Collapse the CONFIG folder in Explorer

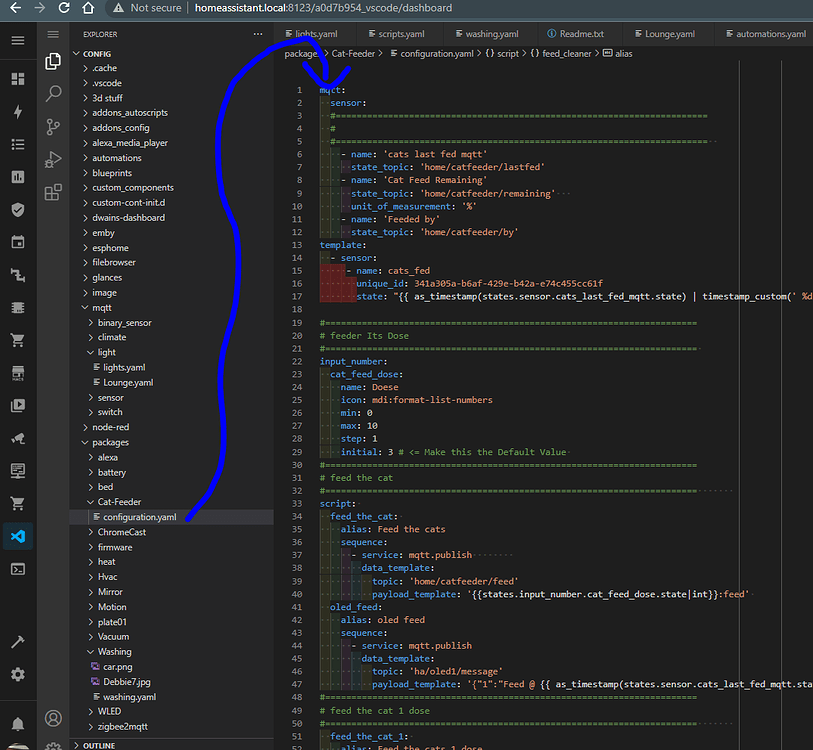94,53
